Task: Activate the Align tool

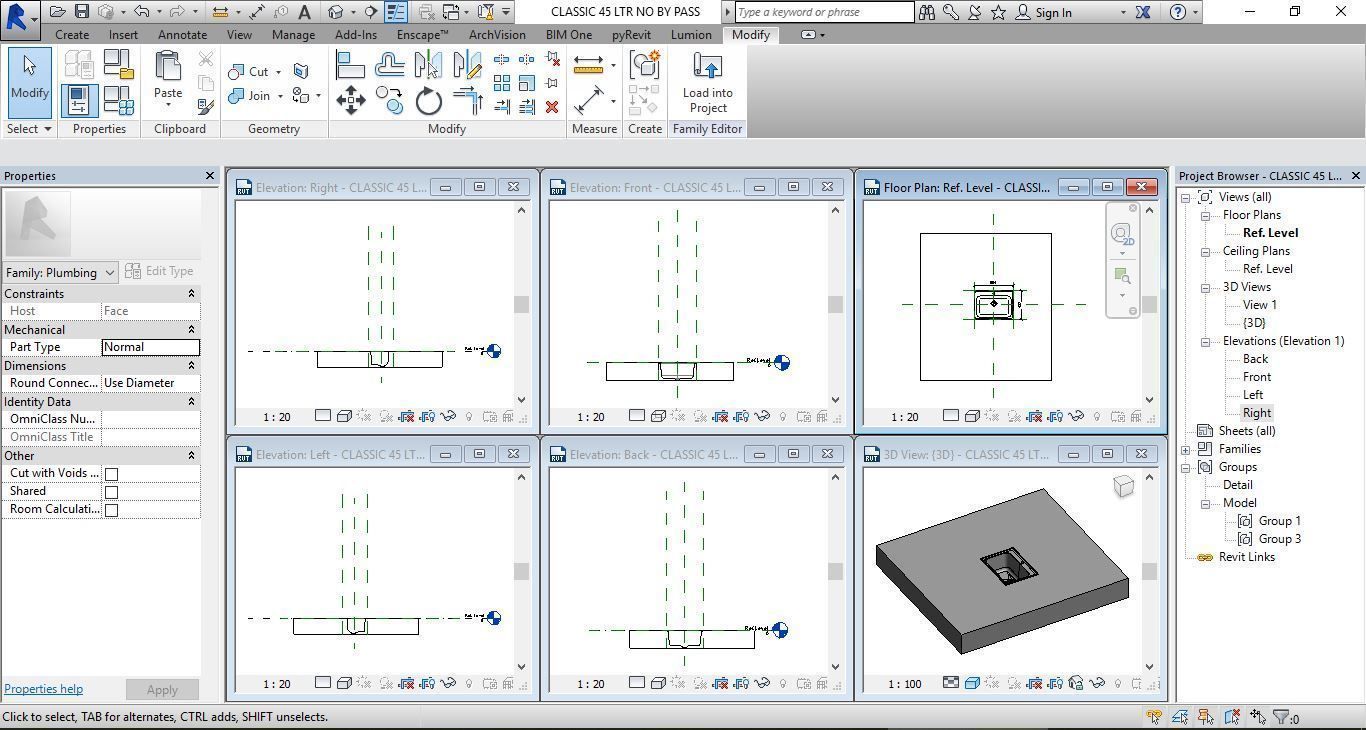Action: coord(350,66)
